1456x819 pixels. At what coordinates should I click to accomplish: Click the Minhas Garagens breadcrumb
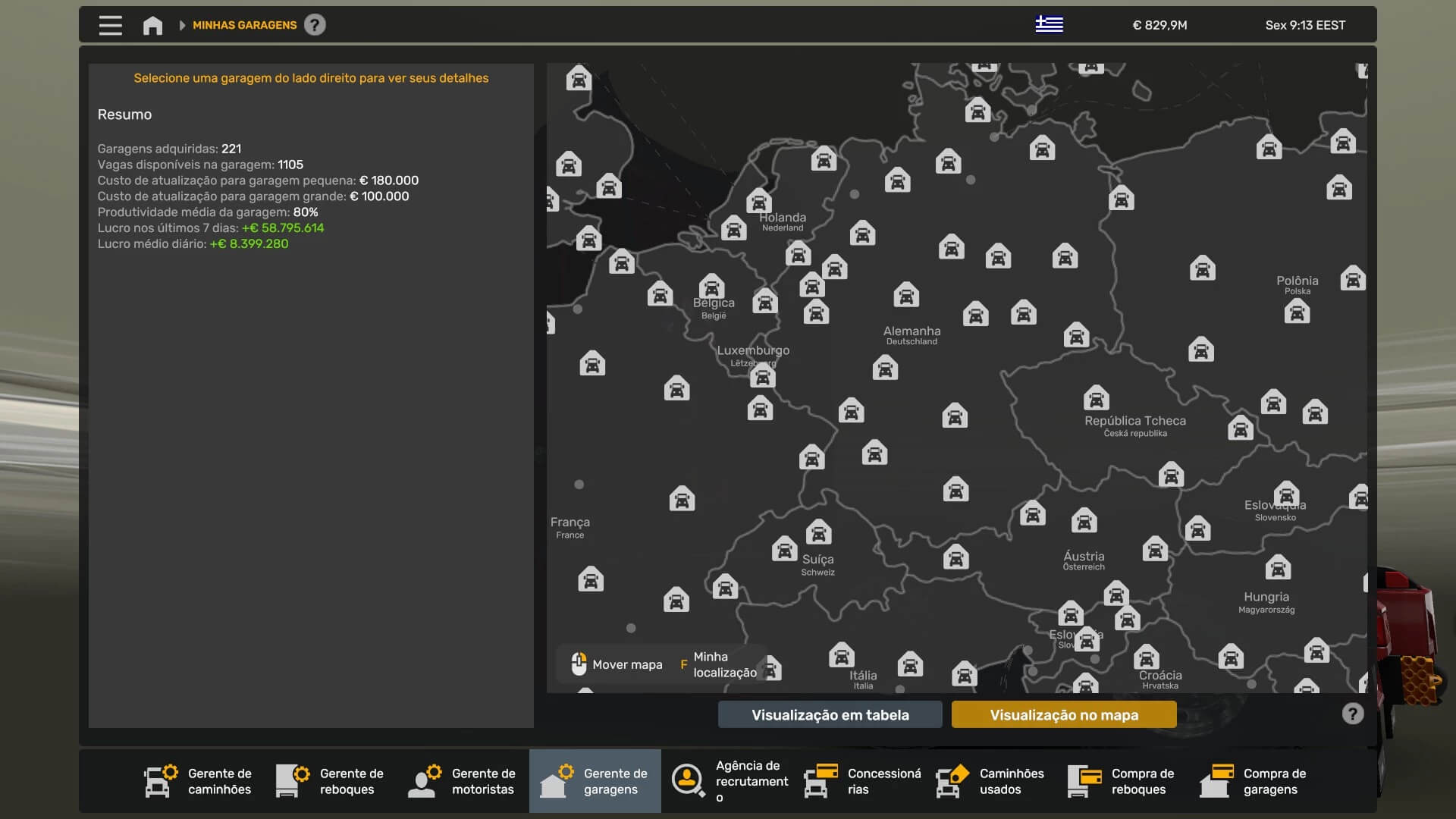244,25
